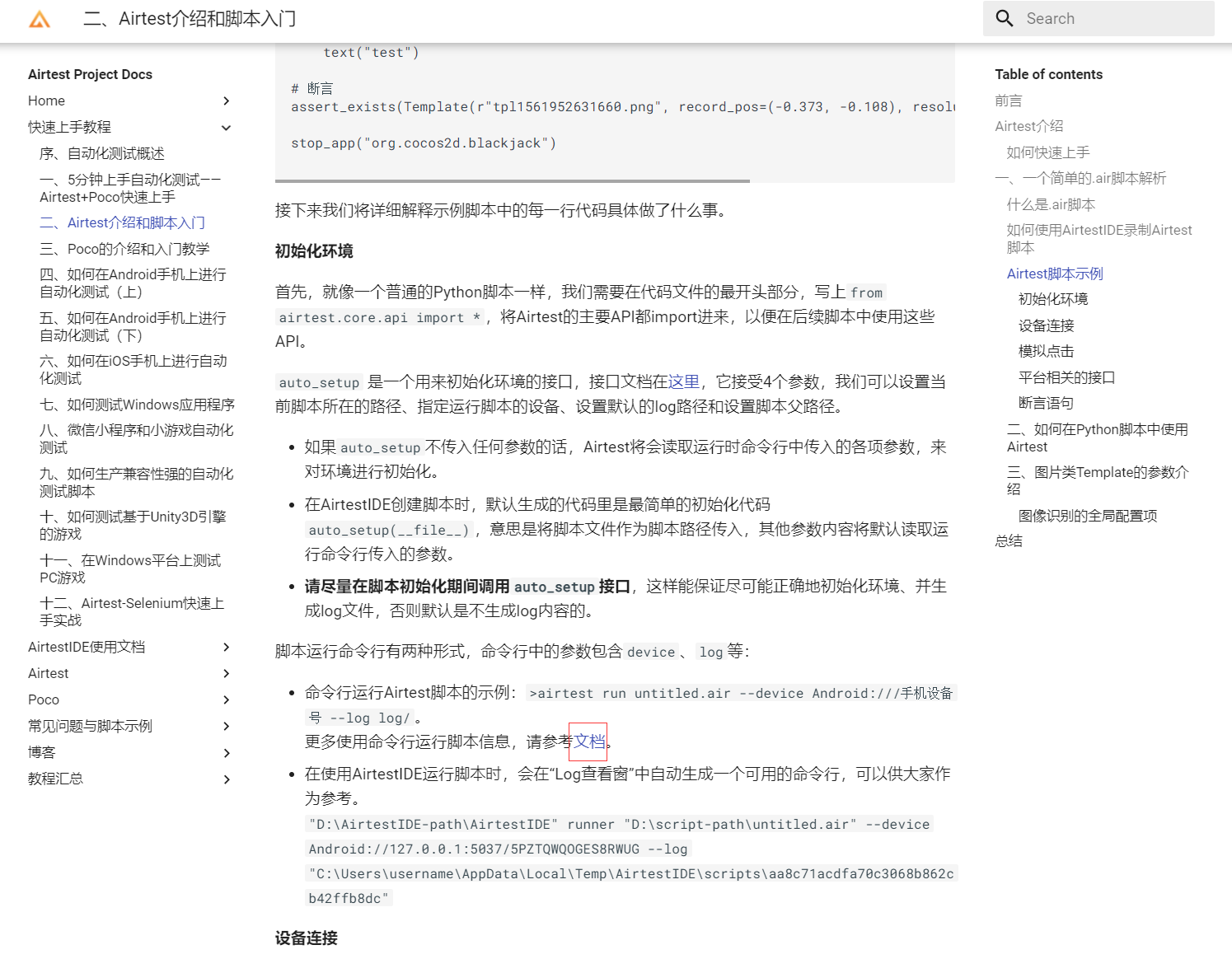This screenshot has height=959, width=1232.
Task: Open 序、自动化测试概述 in sidebar
Action: coord(102,153)
